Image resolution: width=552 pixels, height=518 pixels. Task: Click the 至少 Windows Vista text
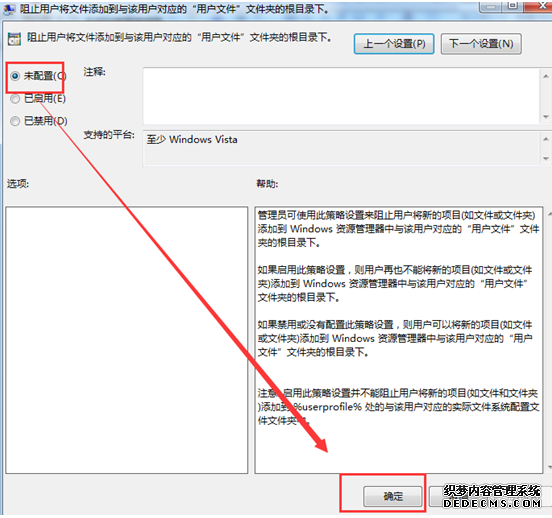pos(192,139)
